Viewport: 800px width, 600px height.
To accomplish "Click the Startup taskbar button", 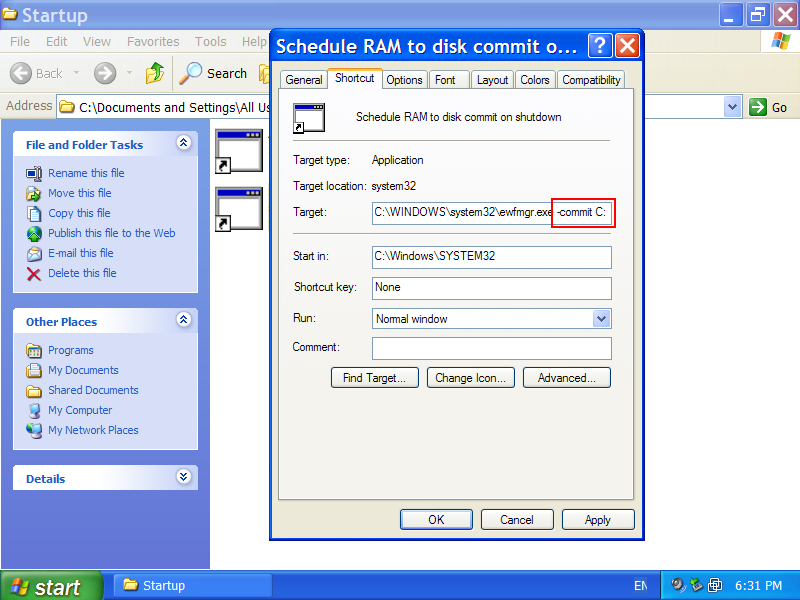I will (192, 586).
